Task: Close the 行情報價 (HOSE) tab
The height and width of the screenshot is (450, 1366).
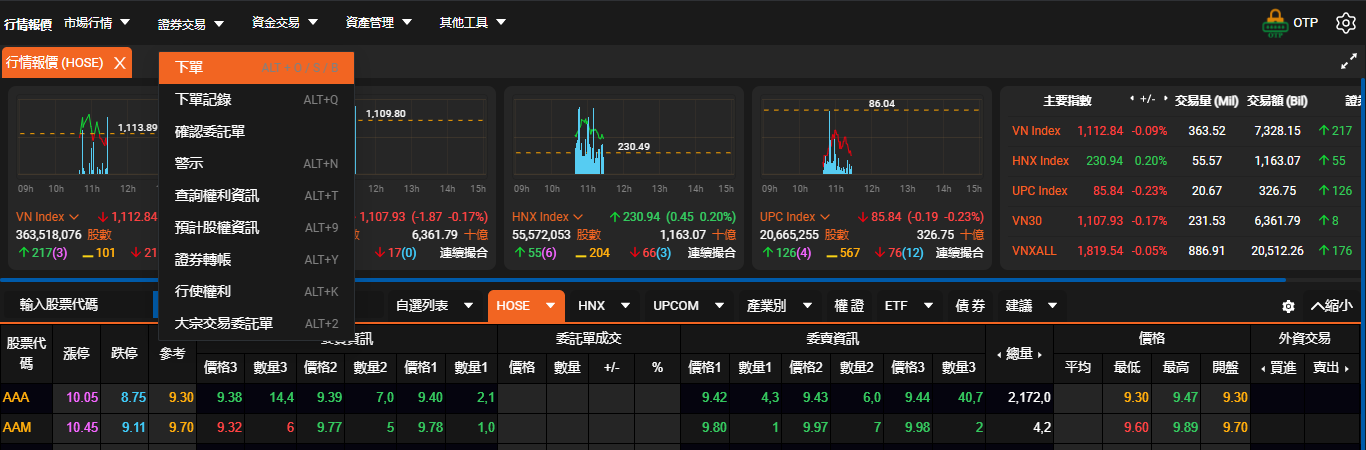Action: click(120, 63)
